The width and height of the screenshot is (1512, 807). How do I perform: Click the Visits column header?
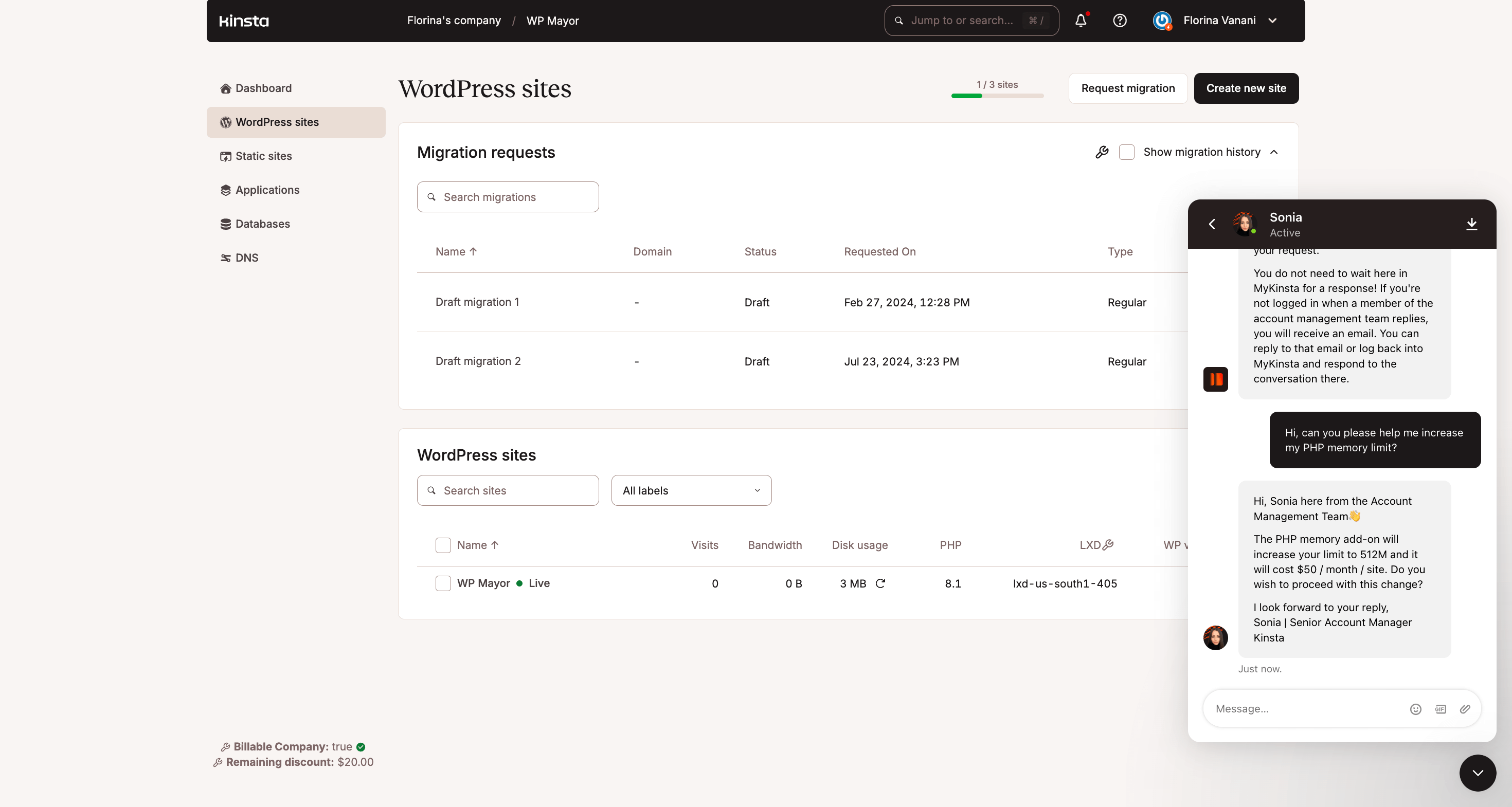(705, 545)
